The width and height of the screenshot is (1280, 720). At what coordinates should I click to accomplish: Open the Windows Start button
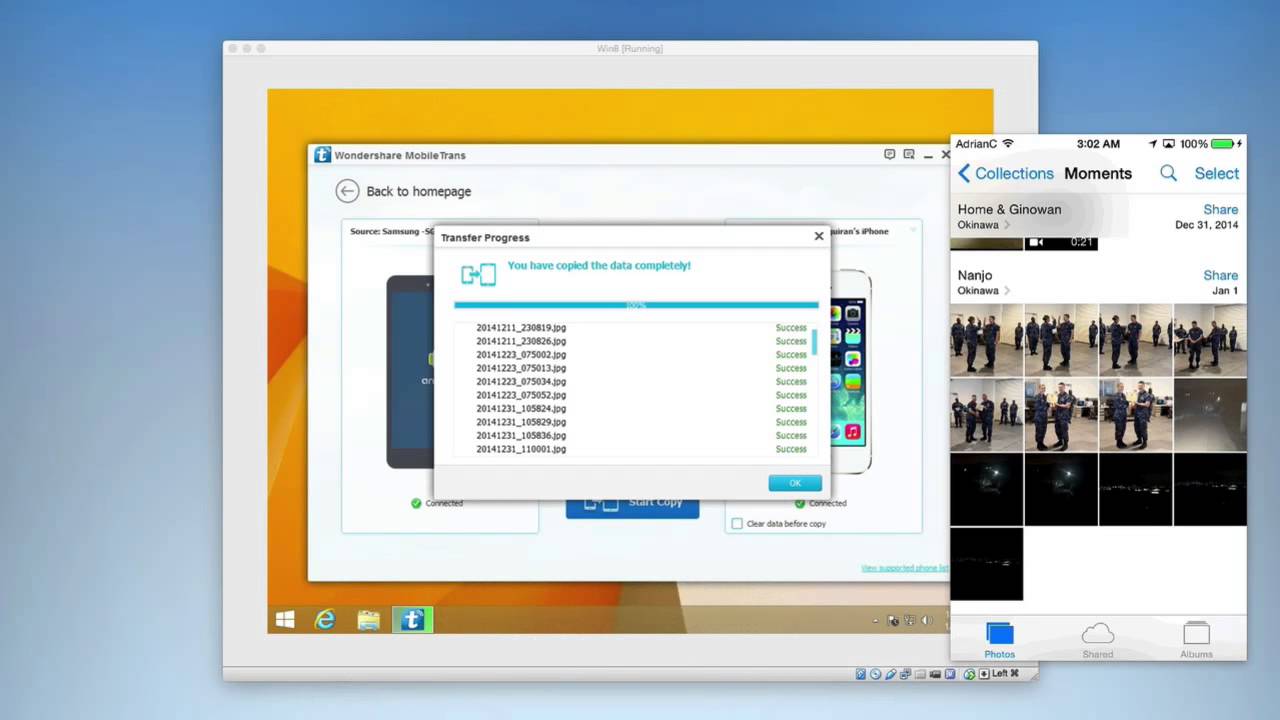[285, 620]
